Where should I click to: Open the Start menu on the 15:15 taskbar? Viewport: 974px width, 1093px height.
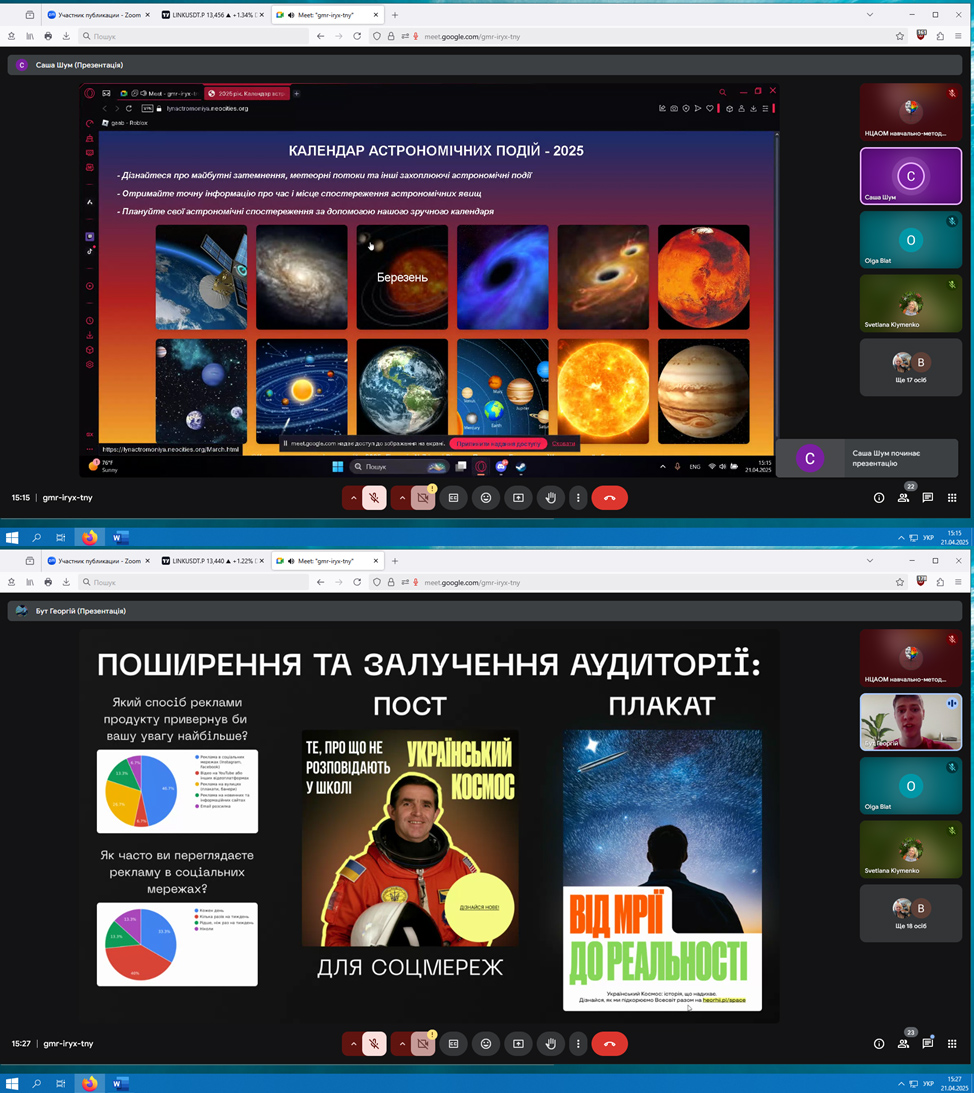click(x=12, y=537)
